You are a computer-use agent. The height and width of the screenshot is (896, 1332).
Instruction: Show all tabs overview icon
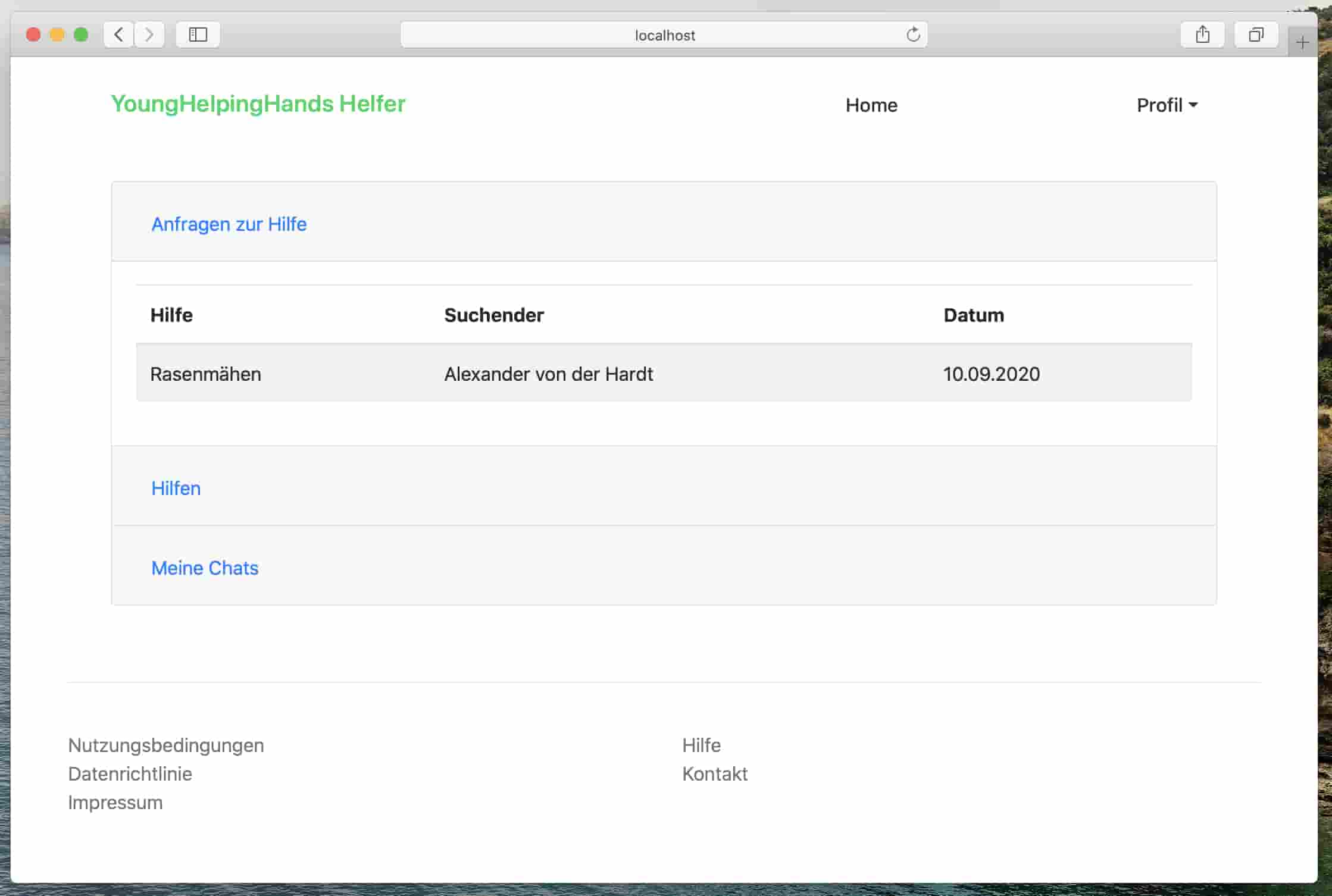1256,35
